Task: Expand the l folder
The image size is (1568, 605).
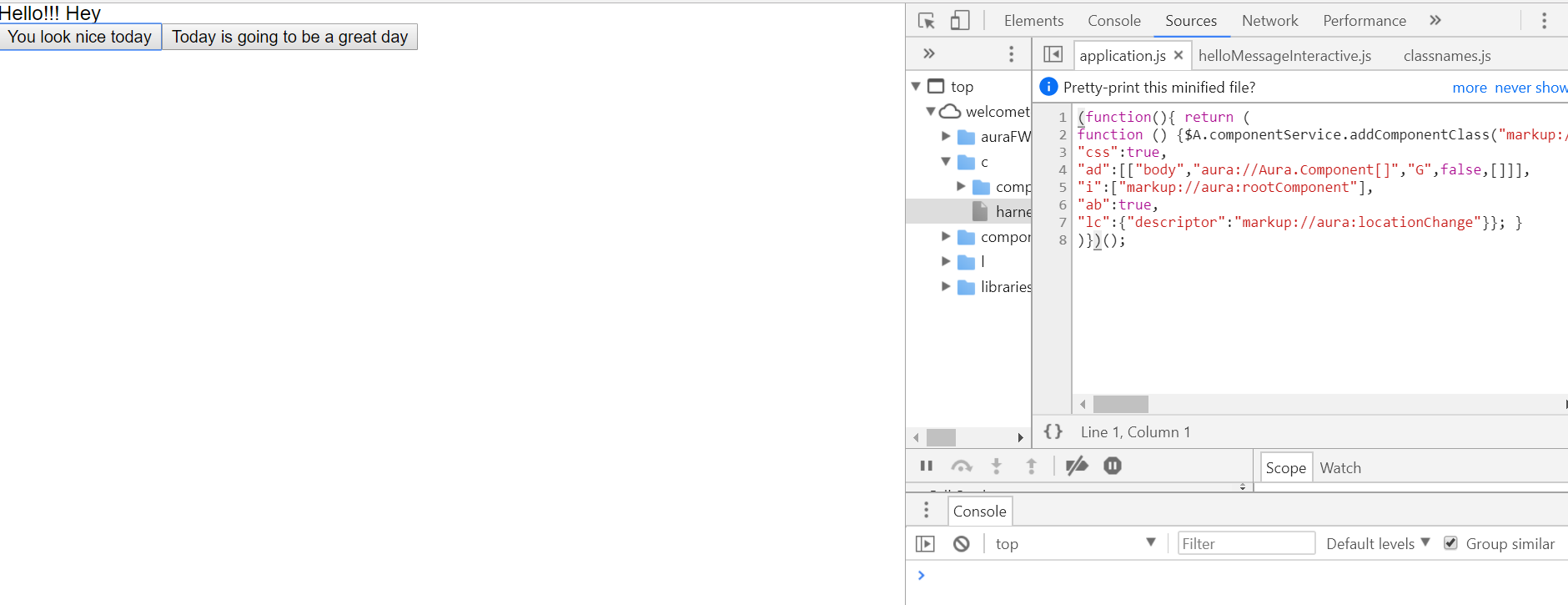Action: click(946, 261)
